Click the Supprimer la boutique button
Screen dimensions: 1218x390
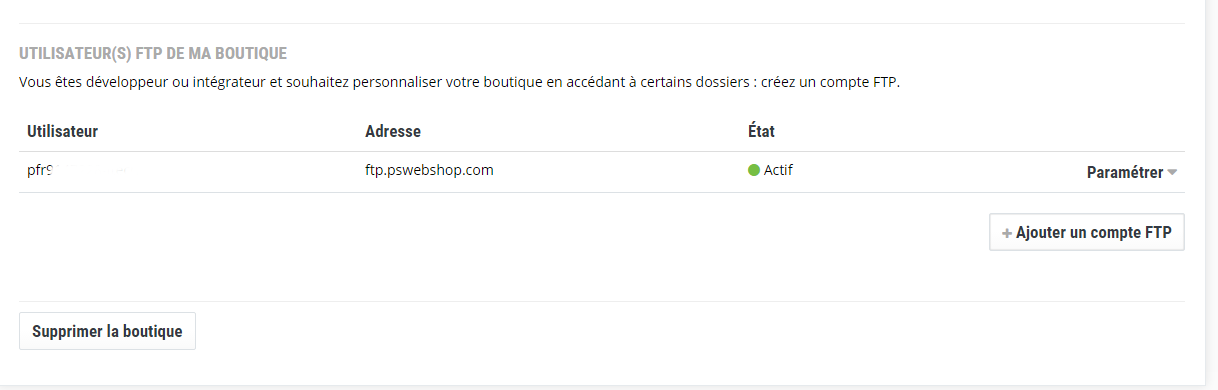(107, 331)
